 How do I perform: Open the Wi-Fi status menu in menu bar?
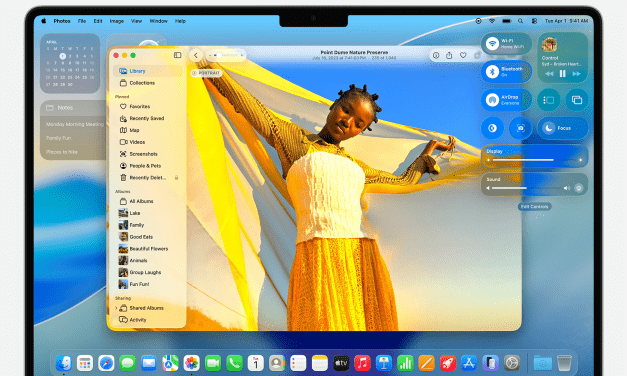[x=492, y=21]
